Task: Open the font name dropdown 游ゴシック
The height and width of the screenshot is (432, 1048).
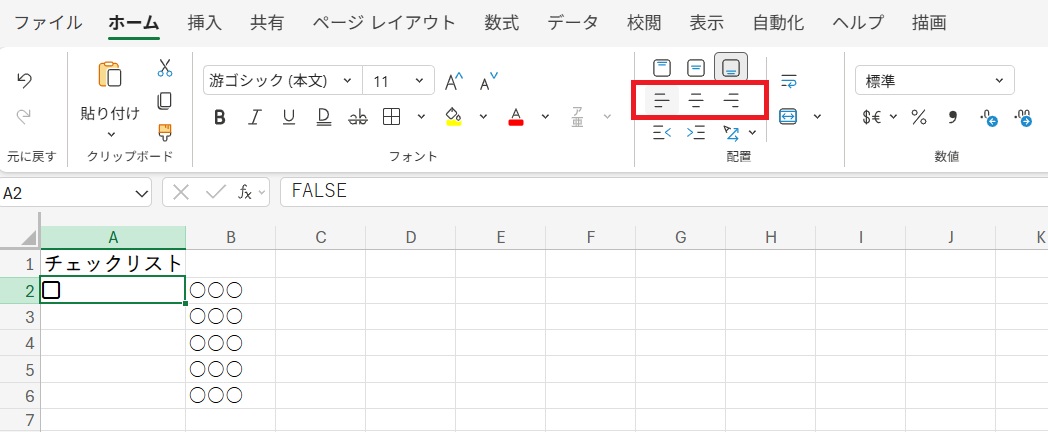Action: (x=281, y=81)
